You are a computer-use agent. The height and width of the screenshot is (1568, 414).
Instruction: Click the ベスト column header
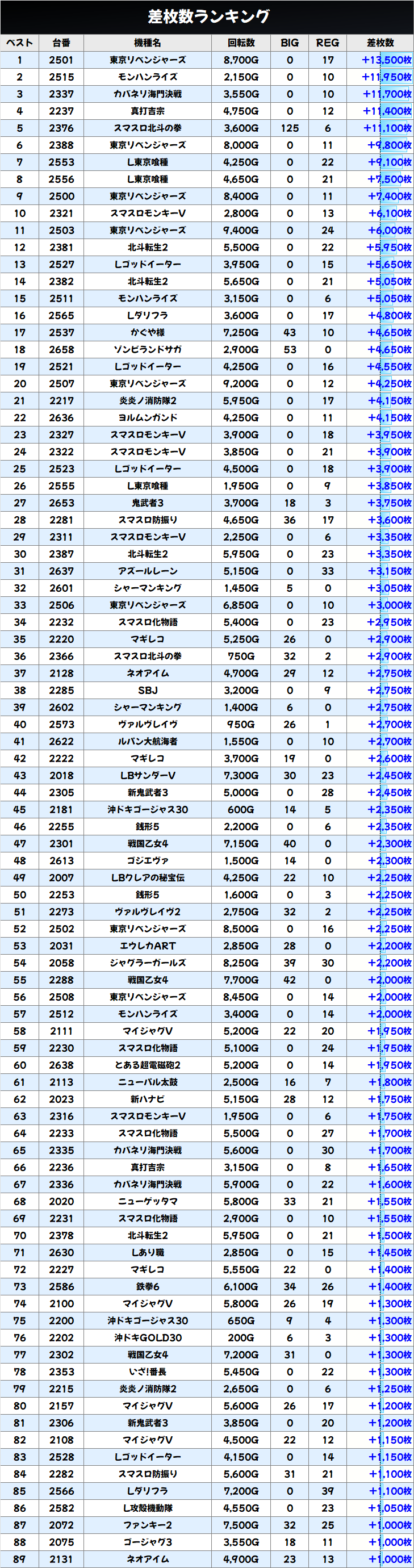coord(19,43)
